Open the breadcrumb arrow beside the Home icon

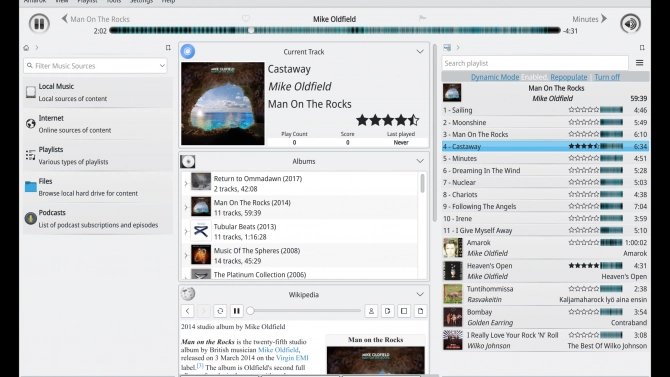(37, 48)
